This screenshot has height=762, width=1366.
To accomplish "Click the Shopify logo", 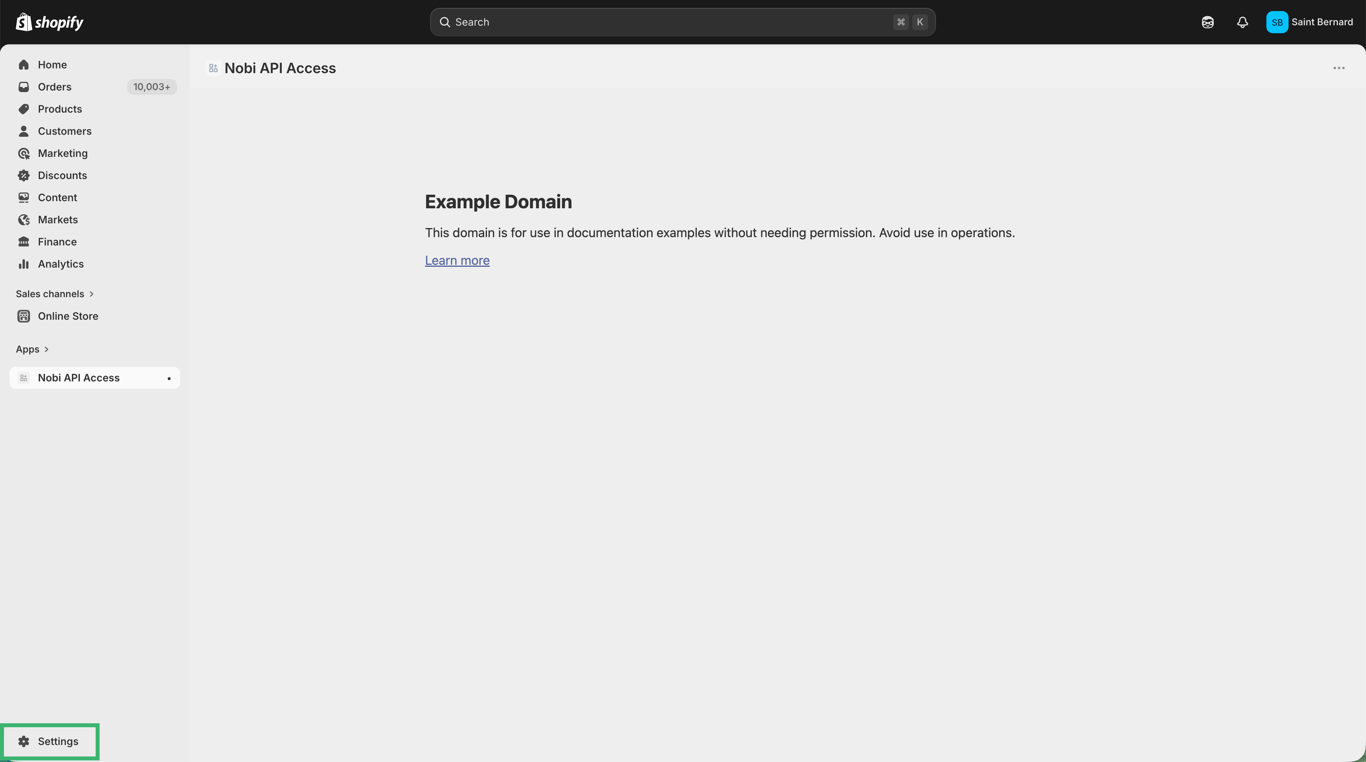I will [49, 22].
